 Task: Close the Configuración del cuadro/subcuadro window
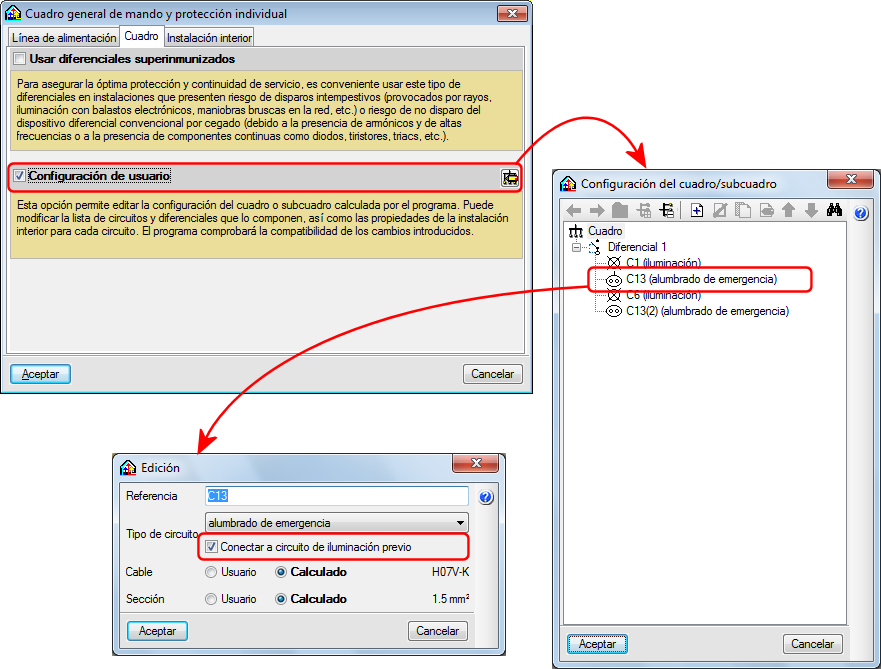pos(851,179)
